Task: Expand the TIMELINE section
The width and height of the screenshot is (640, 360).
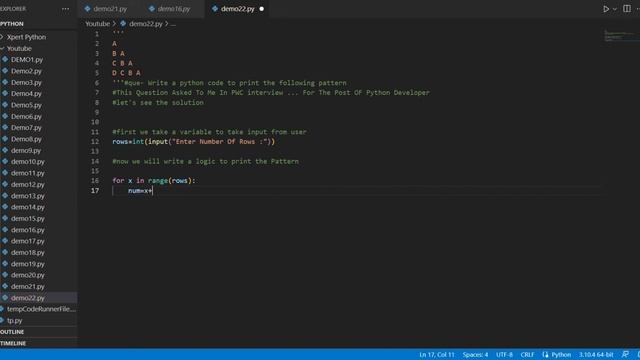Action: tap(38, 343)
